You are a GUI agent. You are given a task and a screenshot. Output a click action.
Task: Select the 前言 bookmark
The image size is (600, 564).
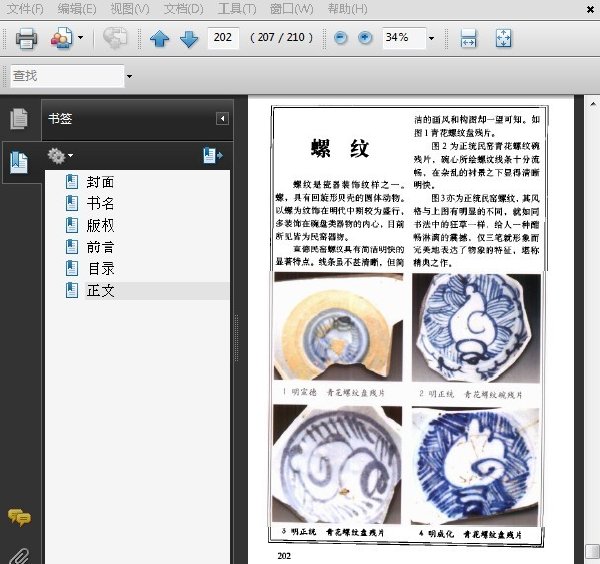pyautogui.click(x=100, y=247)
